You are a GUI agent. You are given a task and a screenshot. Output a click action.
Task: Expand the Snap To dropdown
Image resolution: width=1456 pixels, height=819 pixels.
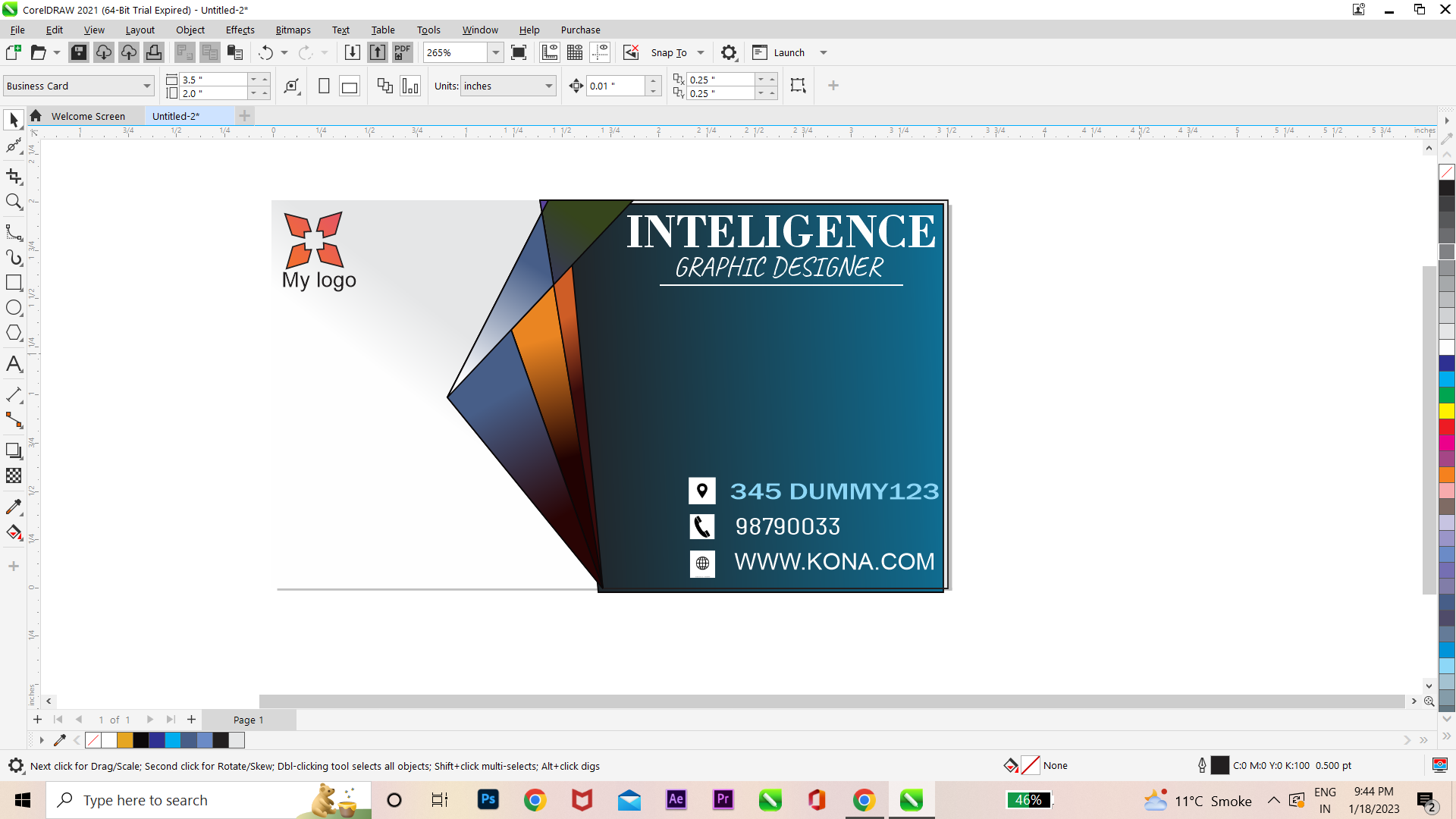pyautogui.click(x=701, y=52)
